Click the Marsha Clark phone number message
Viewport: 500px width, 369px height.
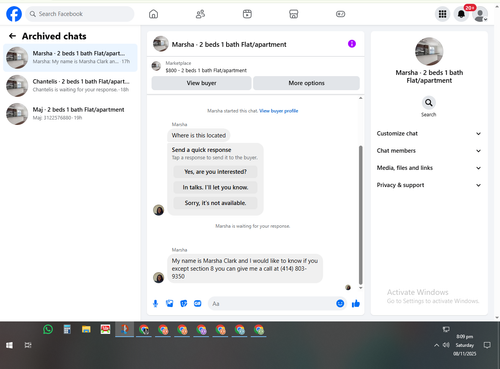(245, 269)
